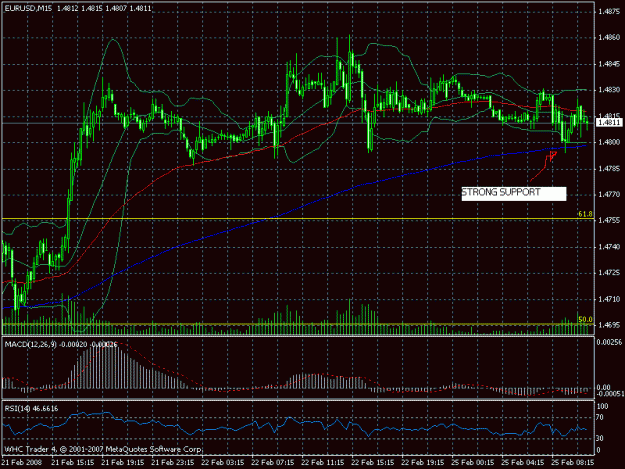Screen dimensions: 625x469
Task: Click RSI scale value 30
Action: click(601, 438)
